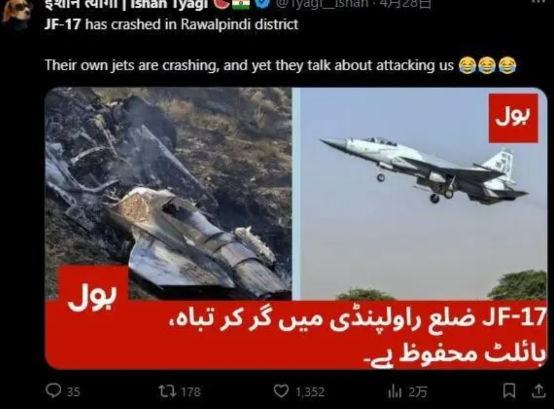This screenshot has height=409, width=554.
Task: Click the Bol logo at top-right of image
Action: pos(513,118)
